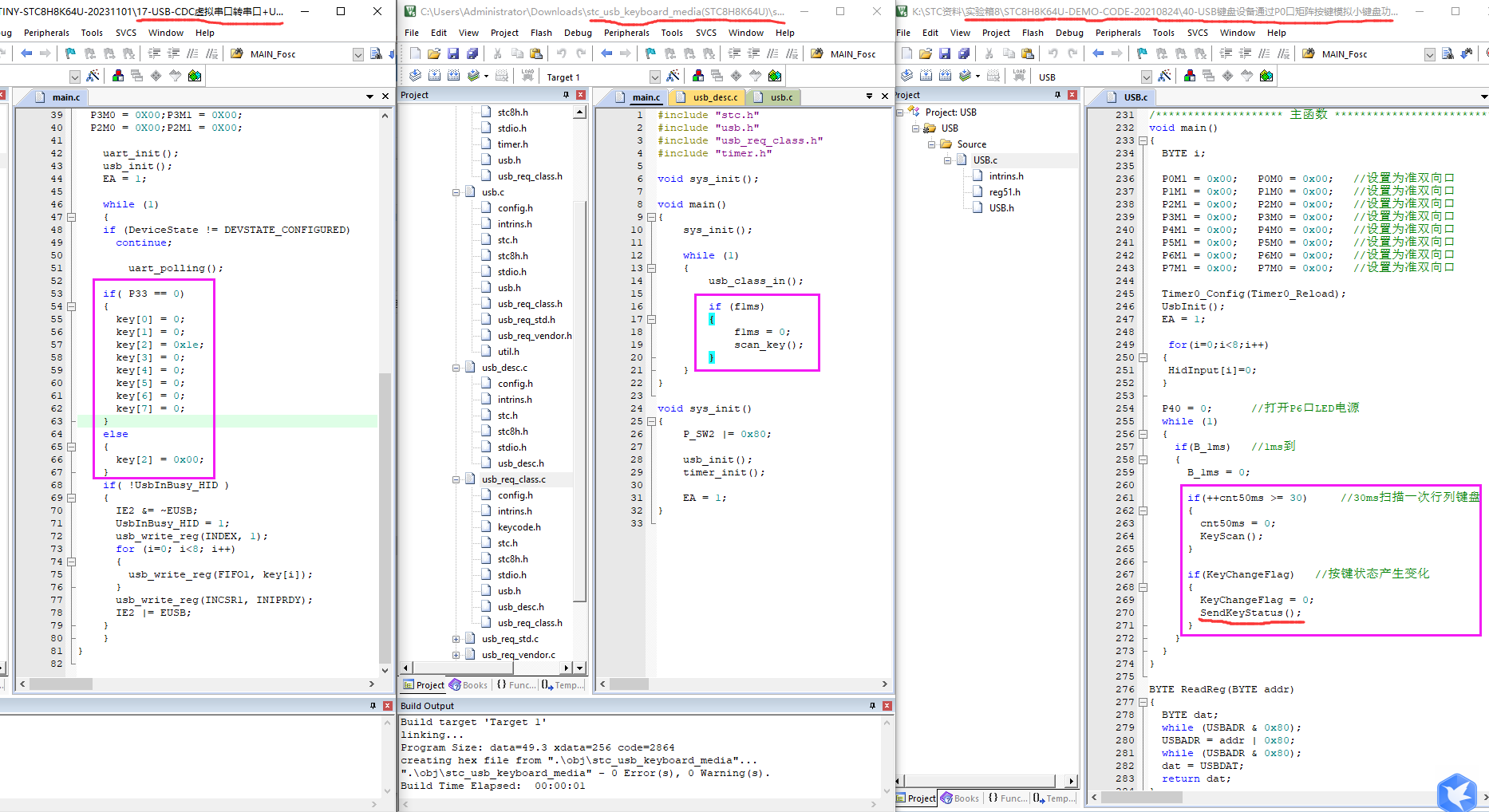
Task: Expand the usb_req_std.c tree node
Action: pyautogui.click(x=456, y=639)
